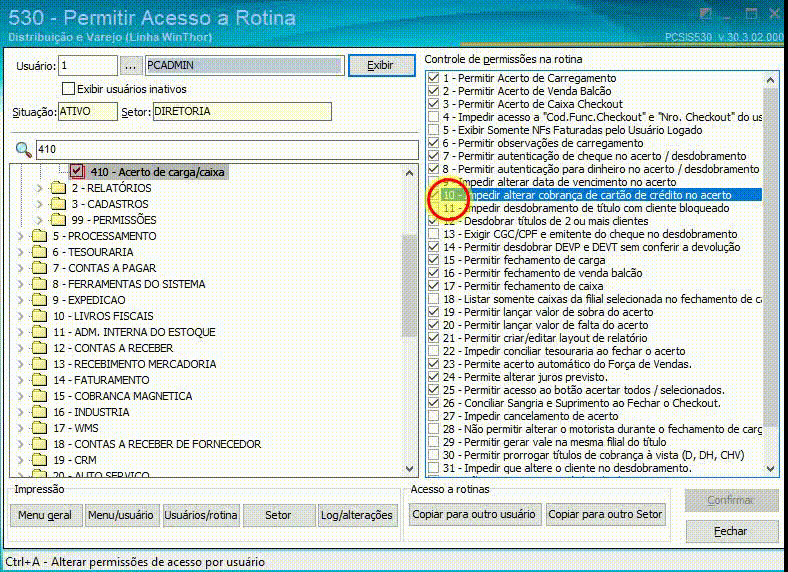Click folder icon of 11 - ADM. INTERNA DO ESTOQUE
This screenshot has width=788, height=572.
39,332
